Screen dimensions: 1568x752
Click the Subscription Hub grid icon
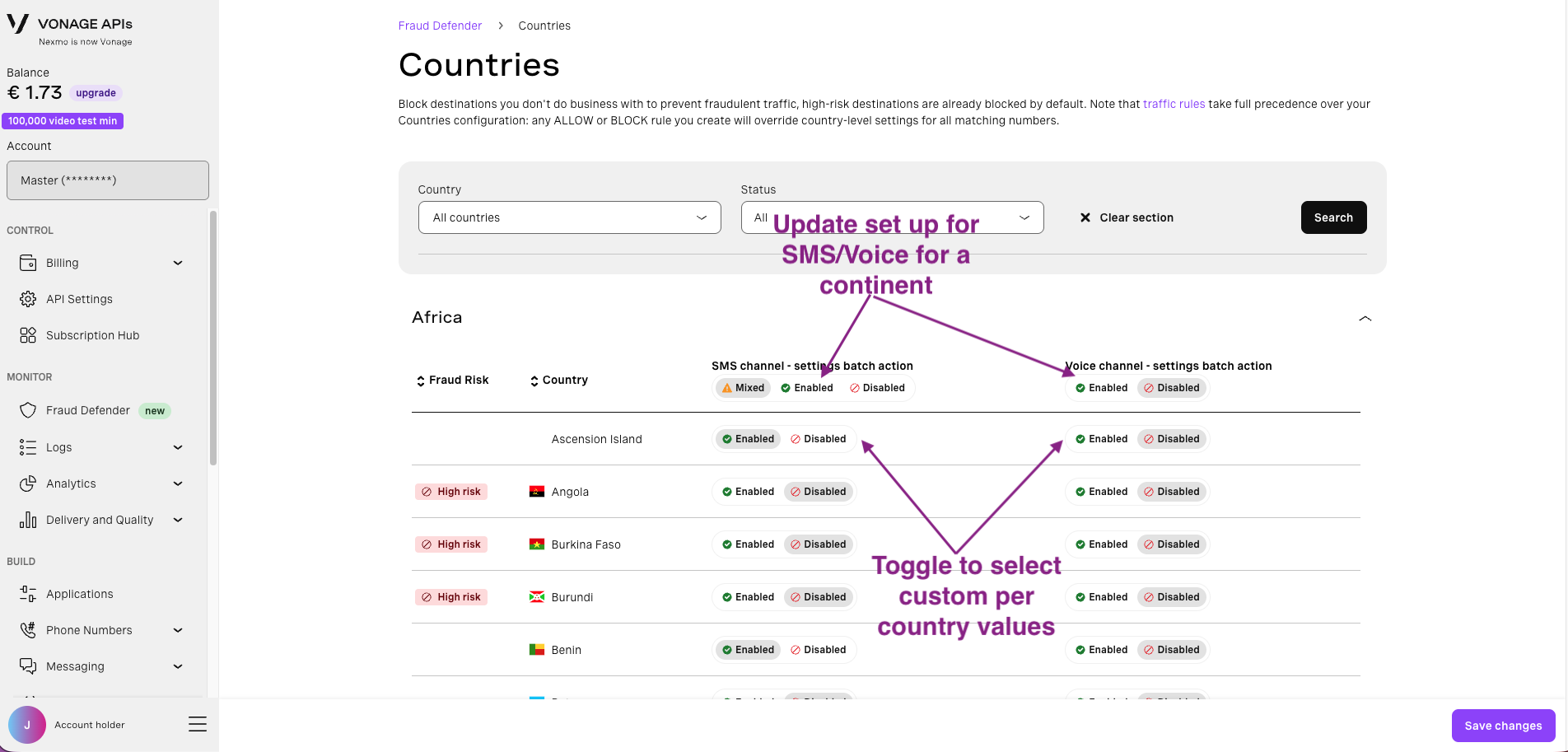[28, 335]
